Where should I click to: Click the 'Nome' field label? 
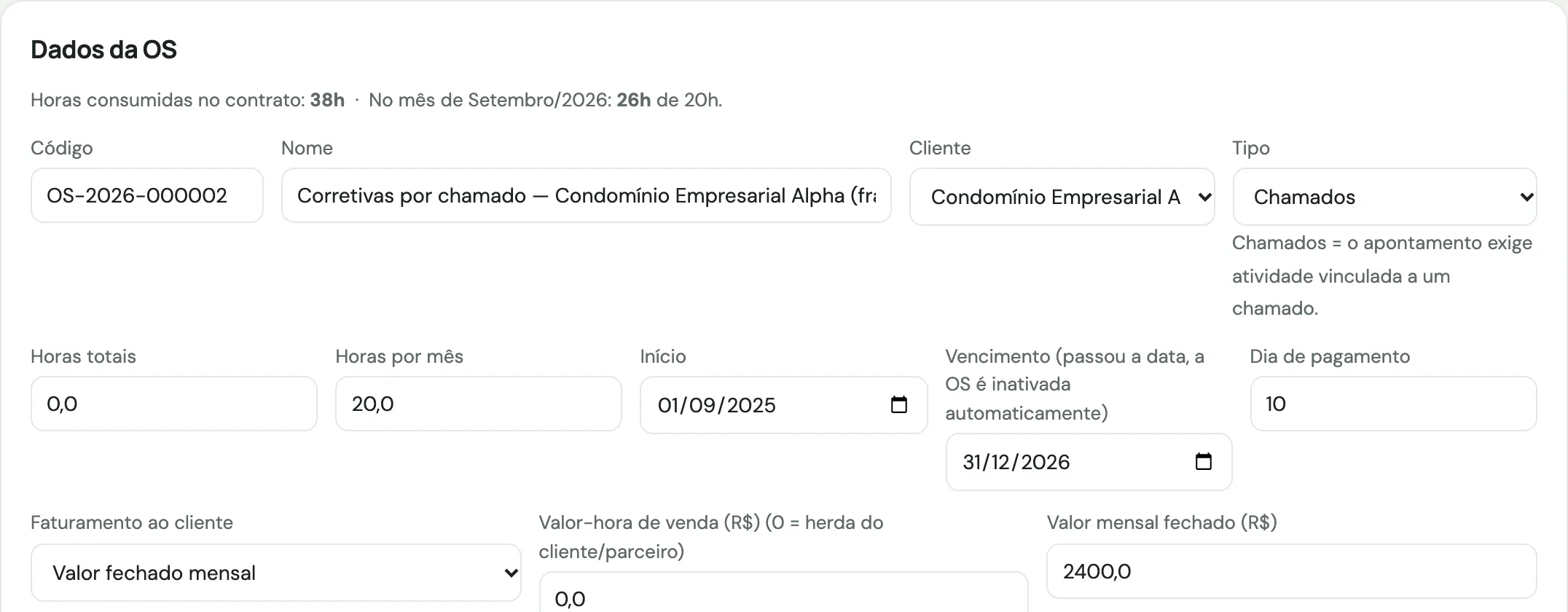point(307,148)
